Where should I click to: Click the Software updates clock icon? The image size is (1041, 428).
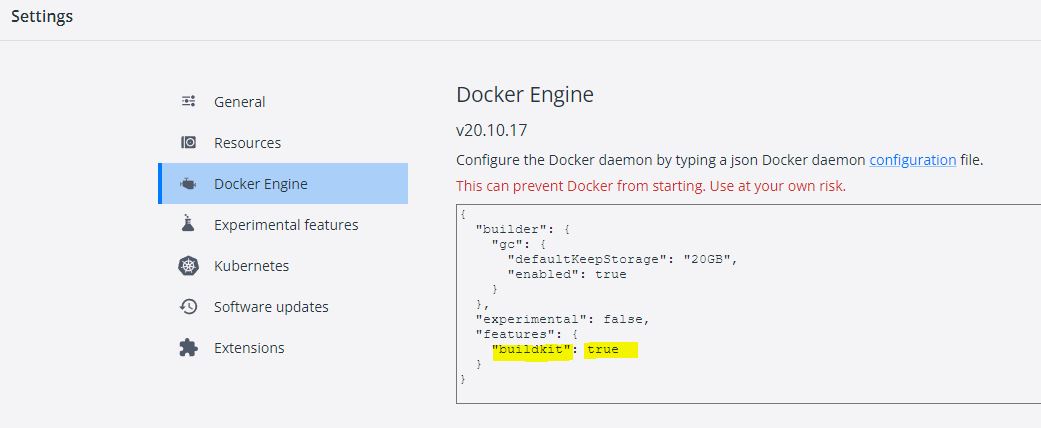(189, 307)
